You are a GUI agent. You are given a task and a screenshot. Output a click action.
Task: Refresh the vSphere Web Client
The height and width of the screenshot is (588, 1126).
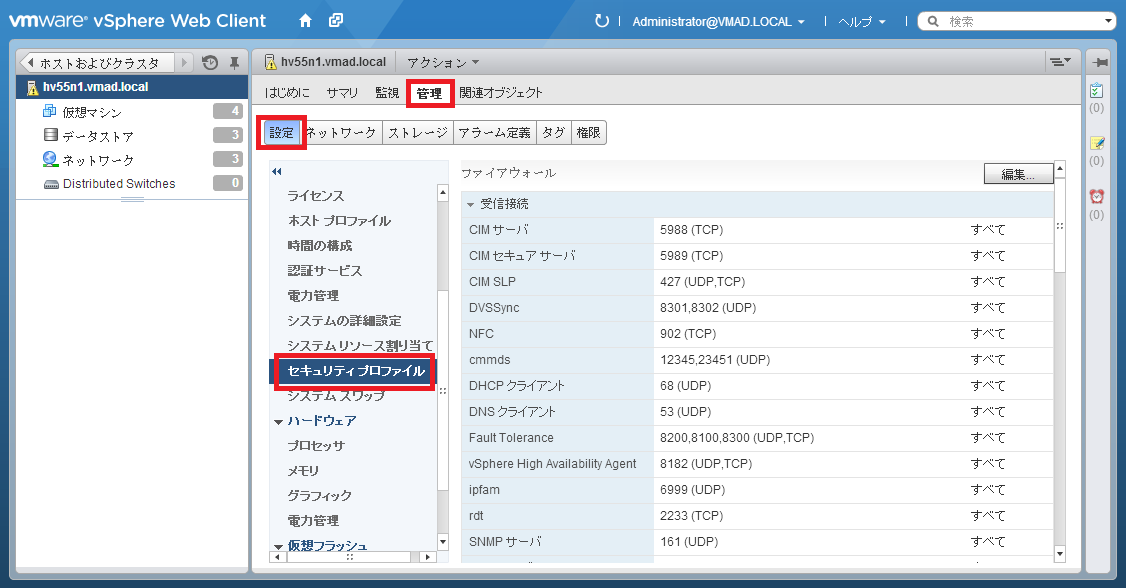(x=602, y=22)
